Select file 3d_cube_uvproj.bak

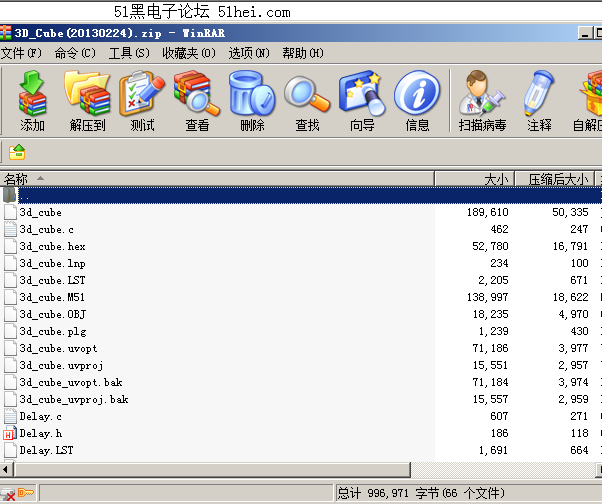point(74,399)
